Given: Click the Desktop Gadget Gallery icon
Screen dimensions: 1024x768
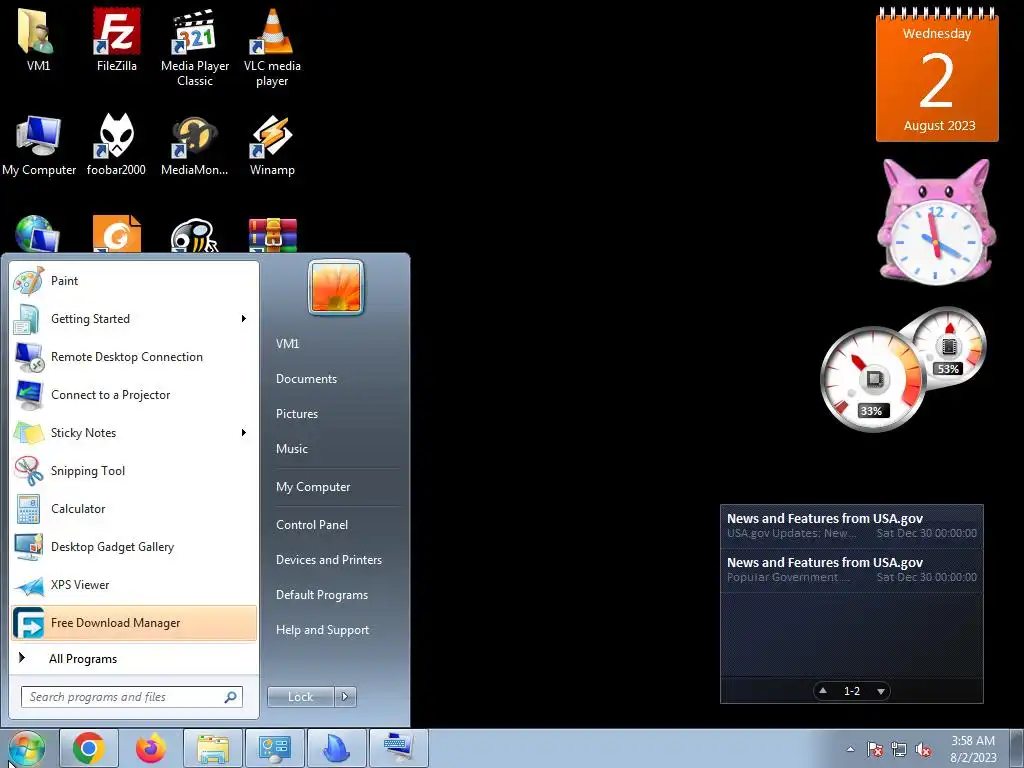Looking at the screenshot, I should point(29,547).
